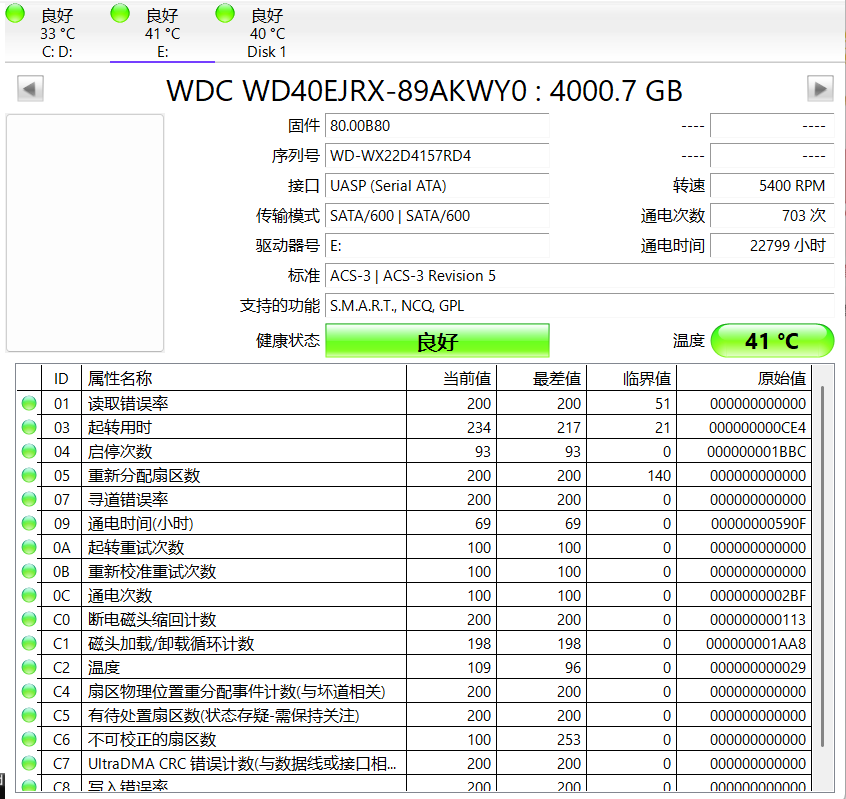Click the 41 °C temperature button
Viewport: 846px width, 799px height.
773,341
